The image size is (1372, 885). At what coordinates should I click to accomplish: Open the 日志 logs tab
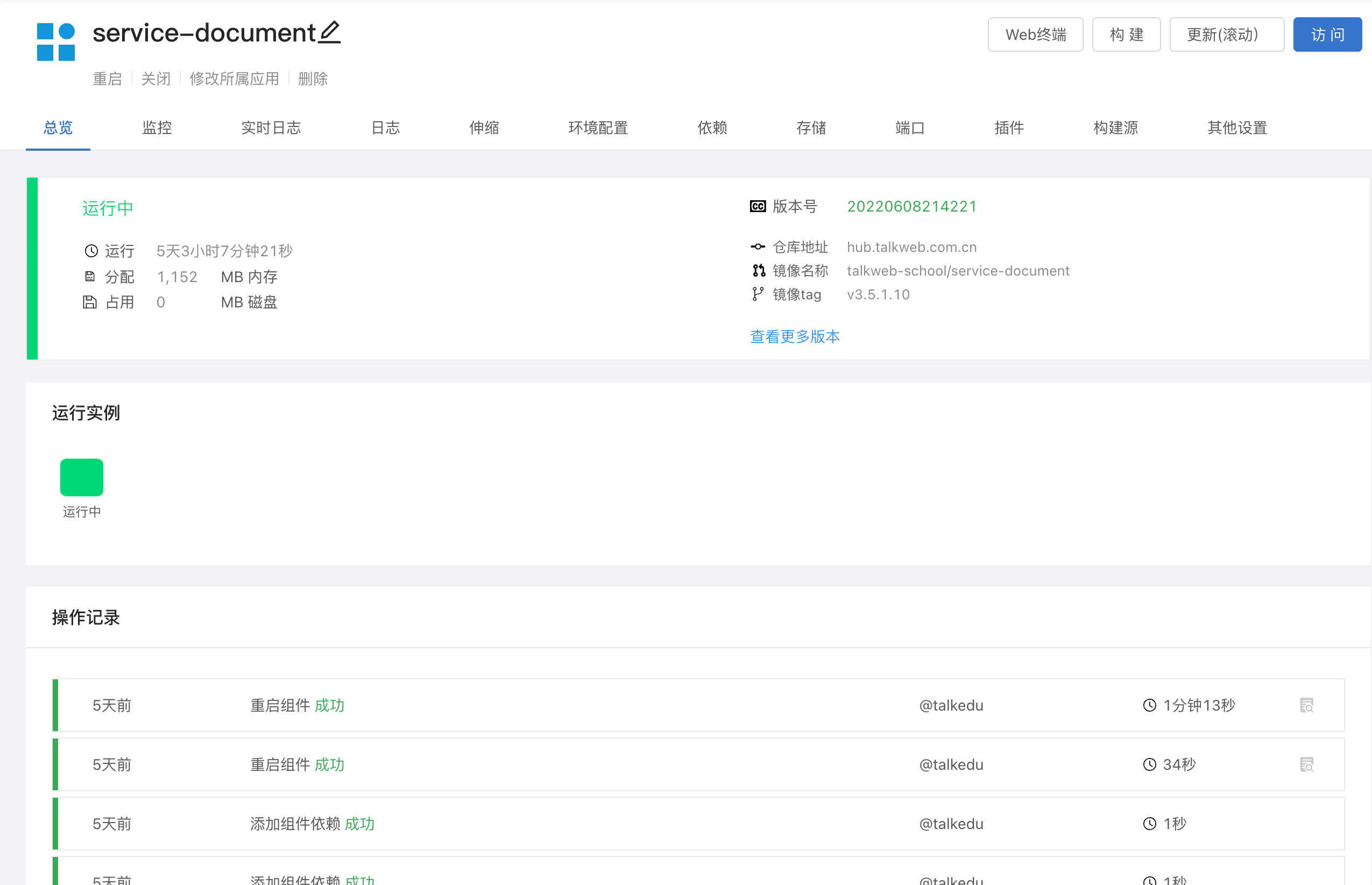point(385,128)
